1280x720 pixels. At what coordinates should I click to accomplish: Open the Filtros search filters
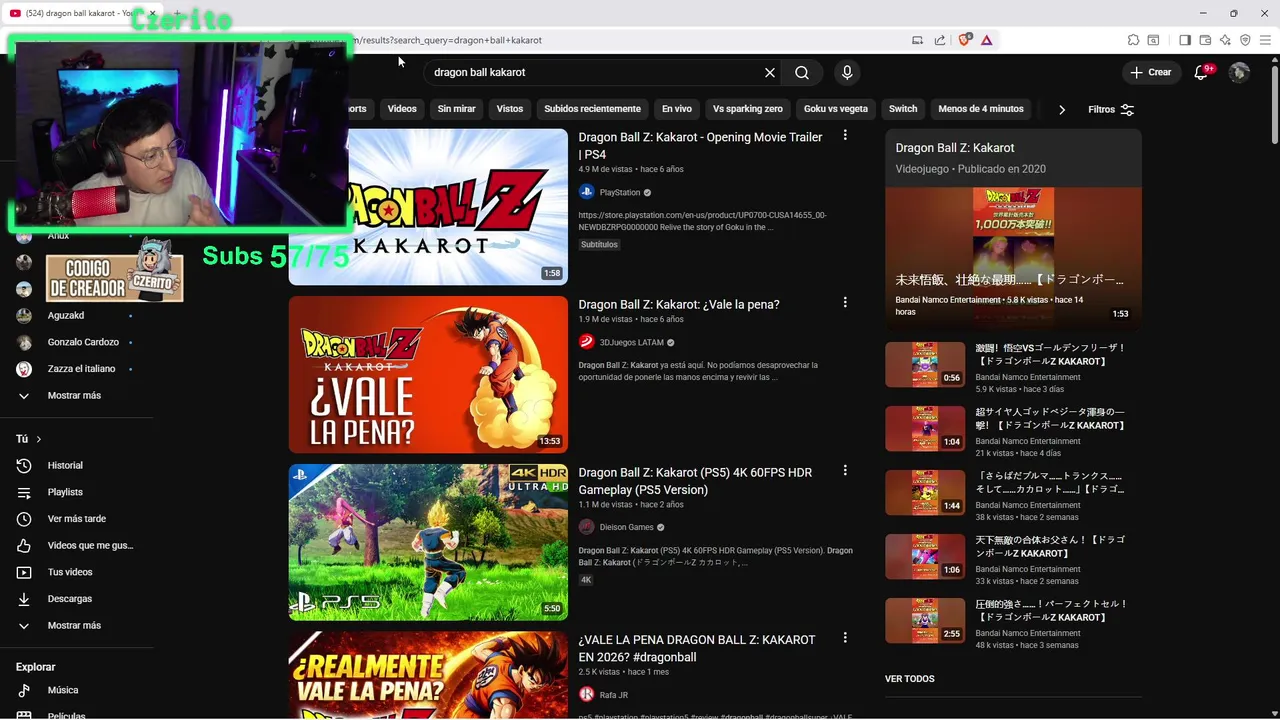tap(1111, 109)
